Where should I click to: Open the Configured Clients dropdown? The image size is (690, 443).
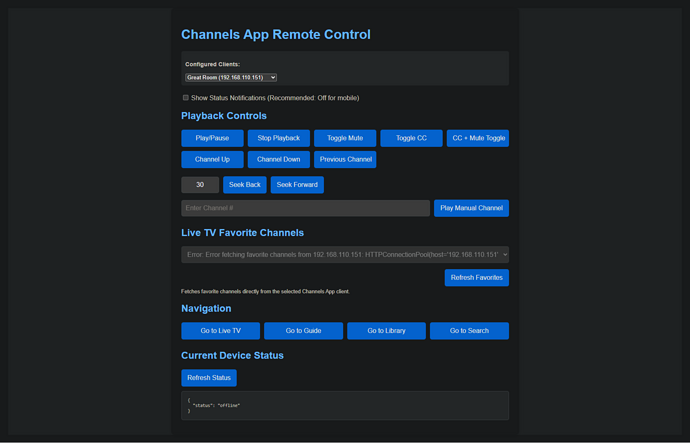[231, 77]
